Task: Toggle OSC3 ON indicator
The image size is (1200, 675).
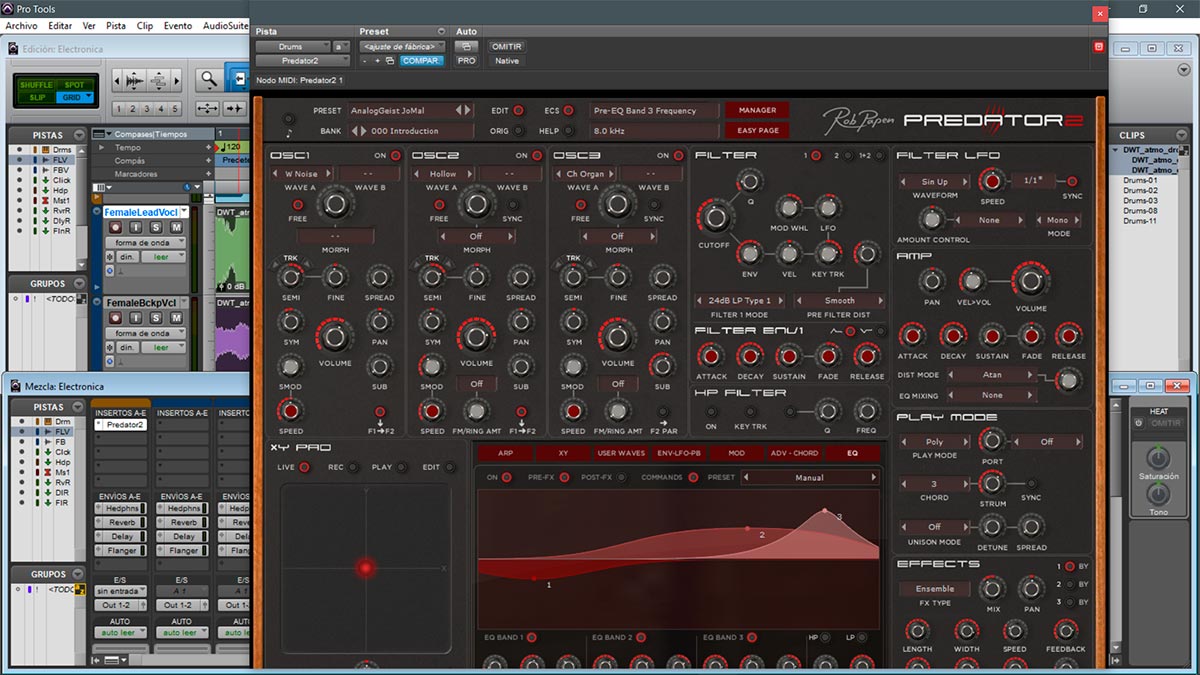Action: click(x=677, y=156)
